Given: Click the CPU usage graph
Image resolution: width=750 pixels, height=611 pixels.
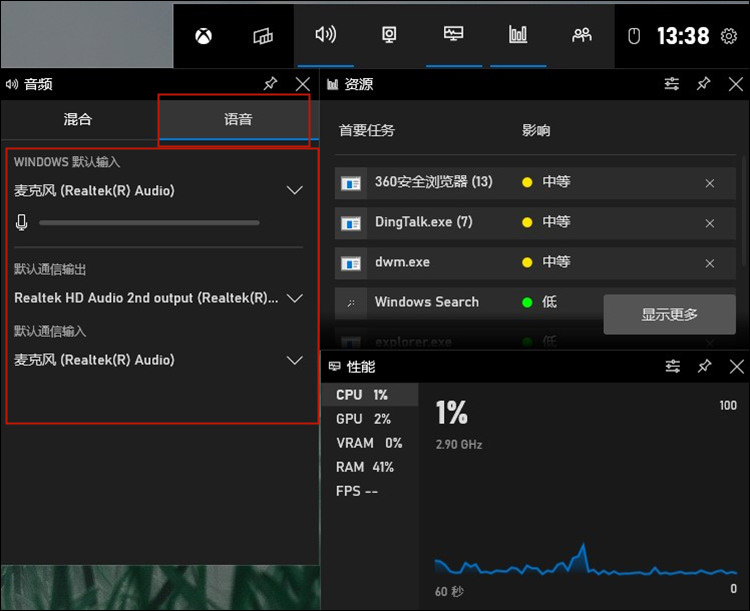Looking at the screenshot, I should click(585, 559).
